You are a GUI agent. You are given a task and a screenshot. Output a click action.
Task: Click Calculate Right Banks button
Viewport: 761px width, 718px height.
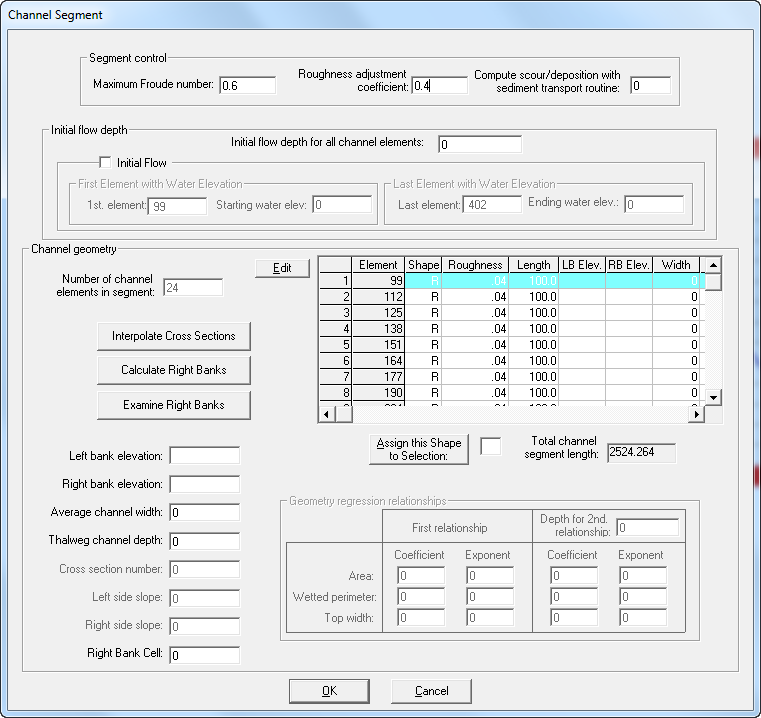tap(173, 370)
